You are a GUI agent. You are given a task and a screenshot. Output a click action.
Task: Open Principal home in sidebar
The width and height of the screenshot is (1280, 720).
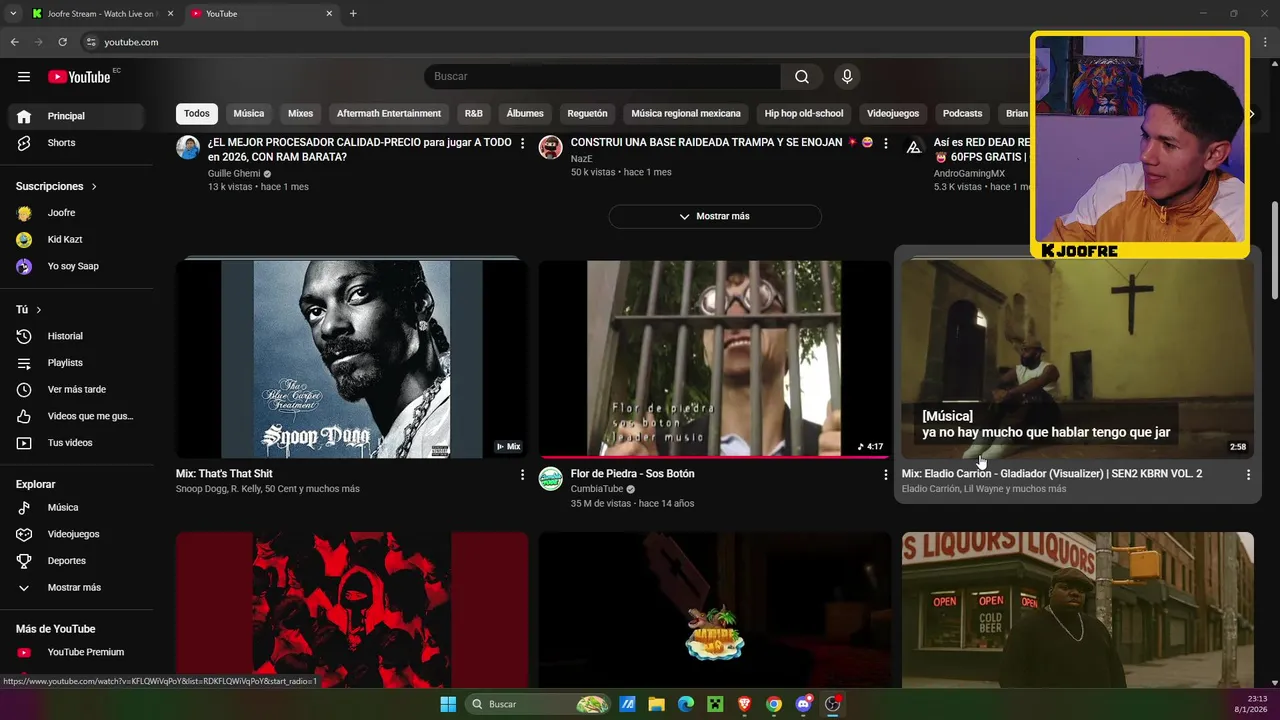pos(77,116)
